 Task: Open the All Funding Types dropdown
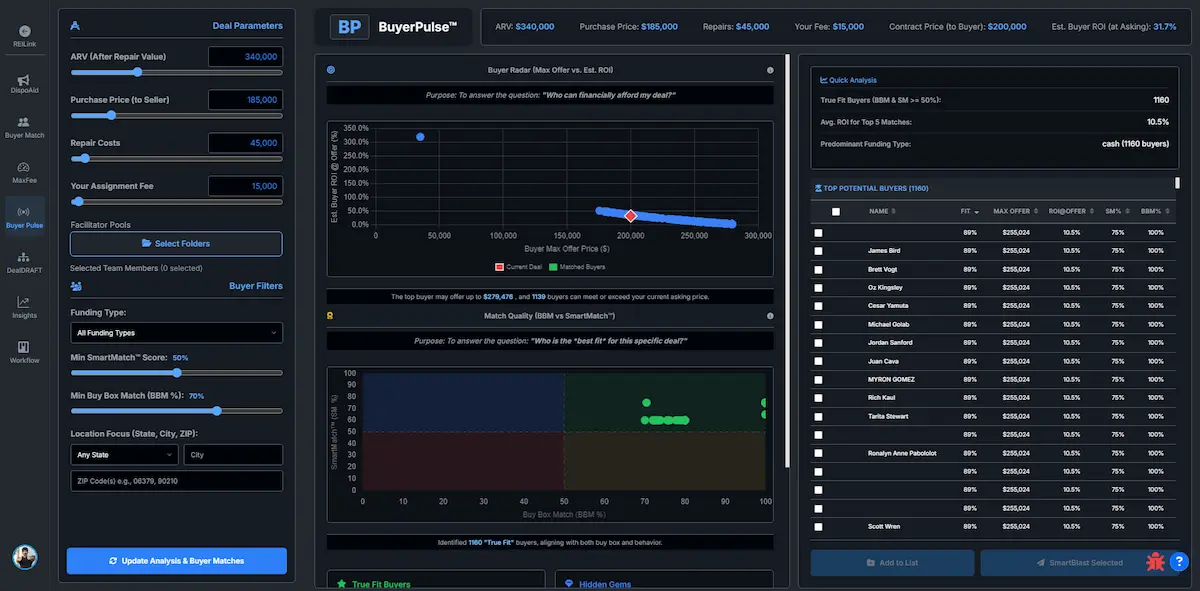point(176,332)
